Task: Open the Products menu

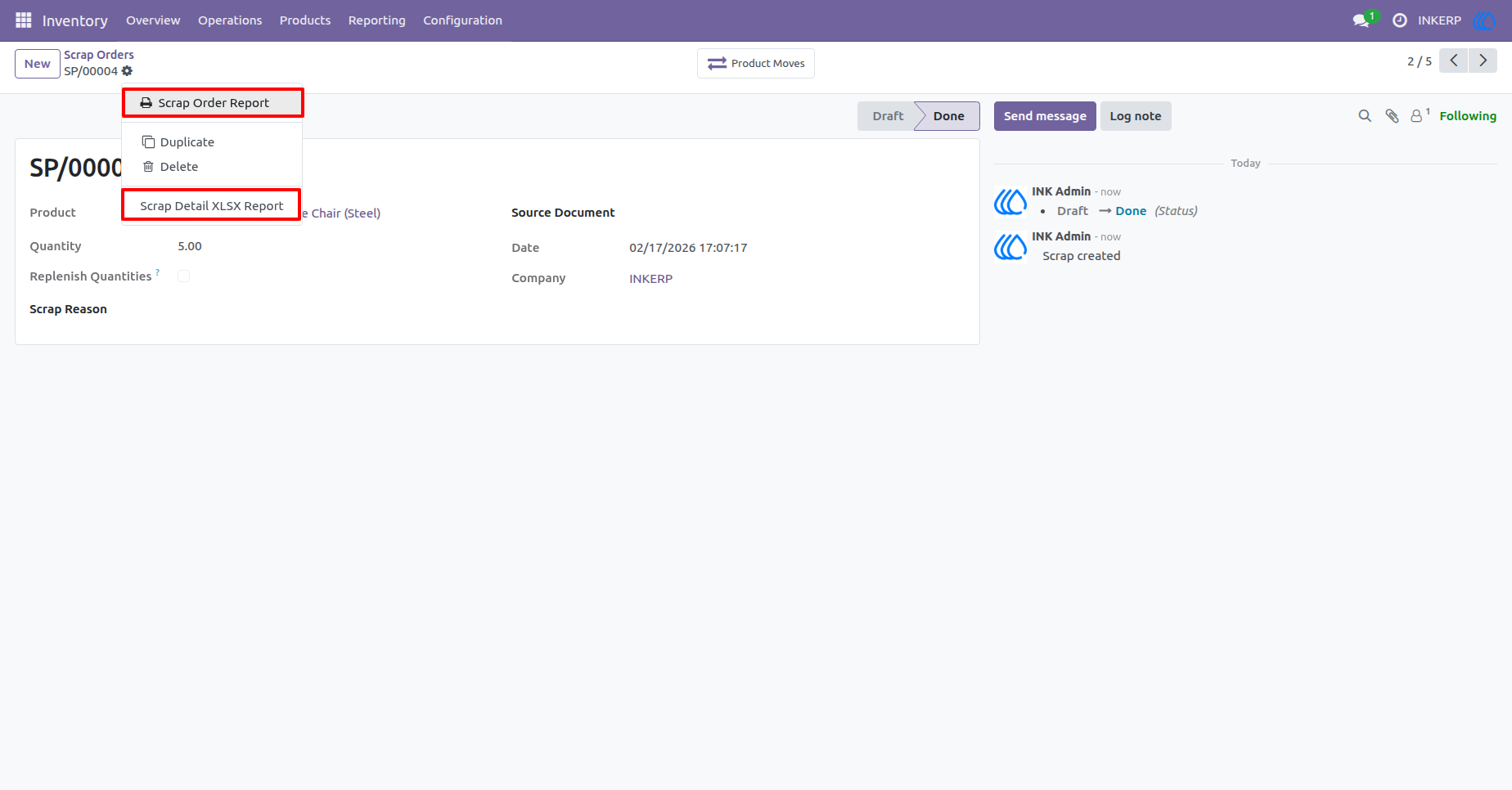Action: (305, 20)
